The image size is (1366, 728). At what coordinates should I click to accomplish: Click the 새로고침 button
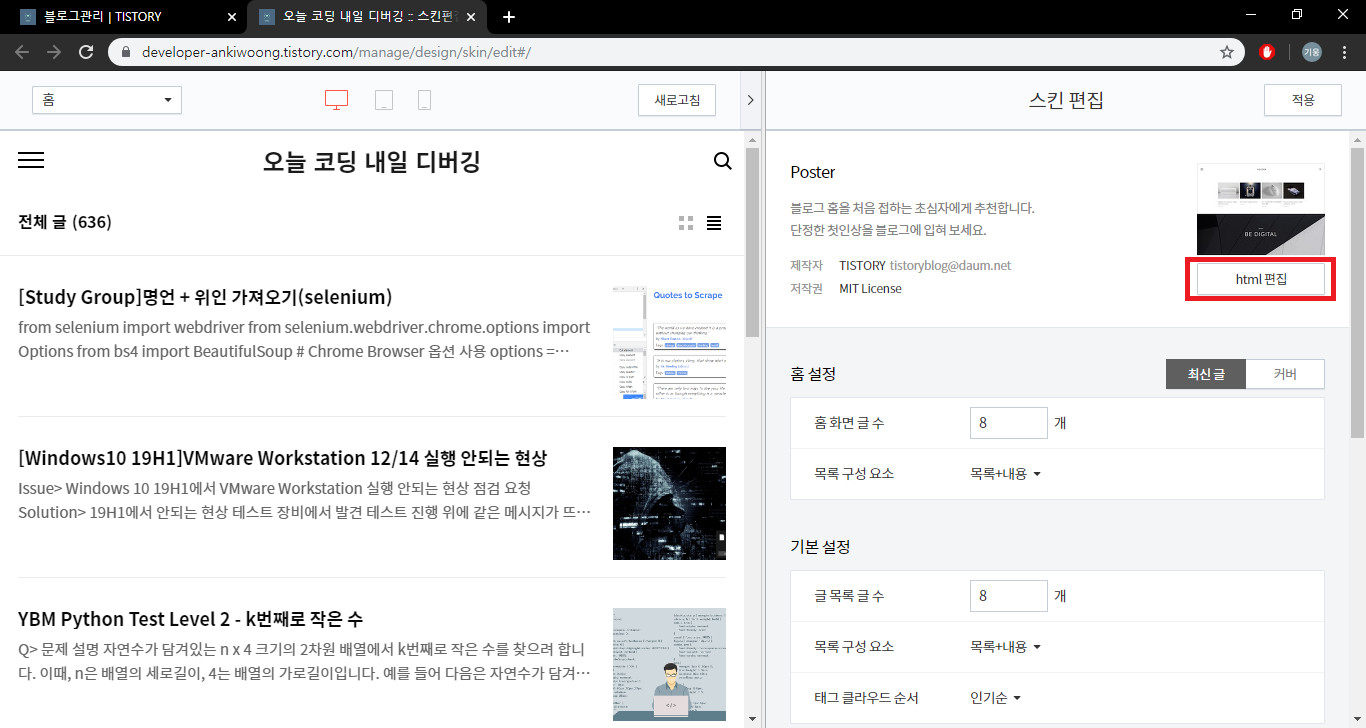coord(677,100)
